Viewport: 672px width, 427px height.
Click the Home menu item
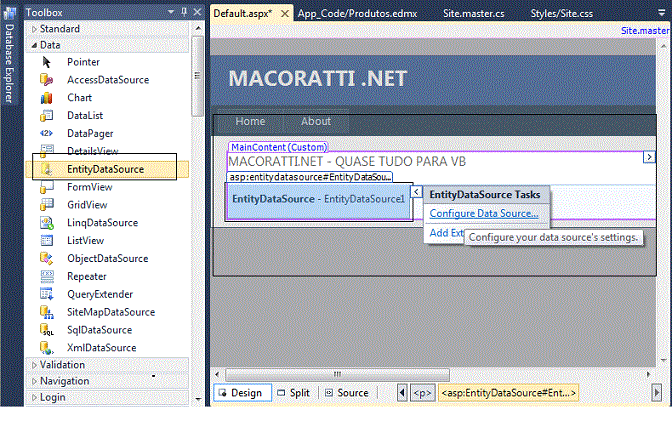point(250,122)
